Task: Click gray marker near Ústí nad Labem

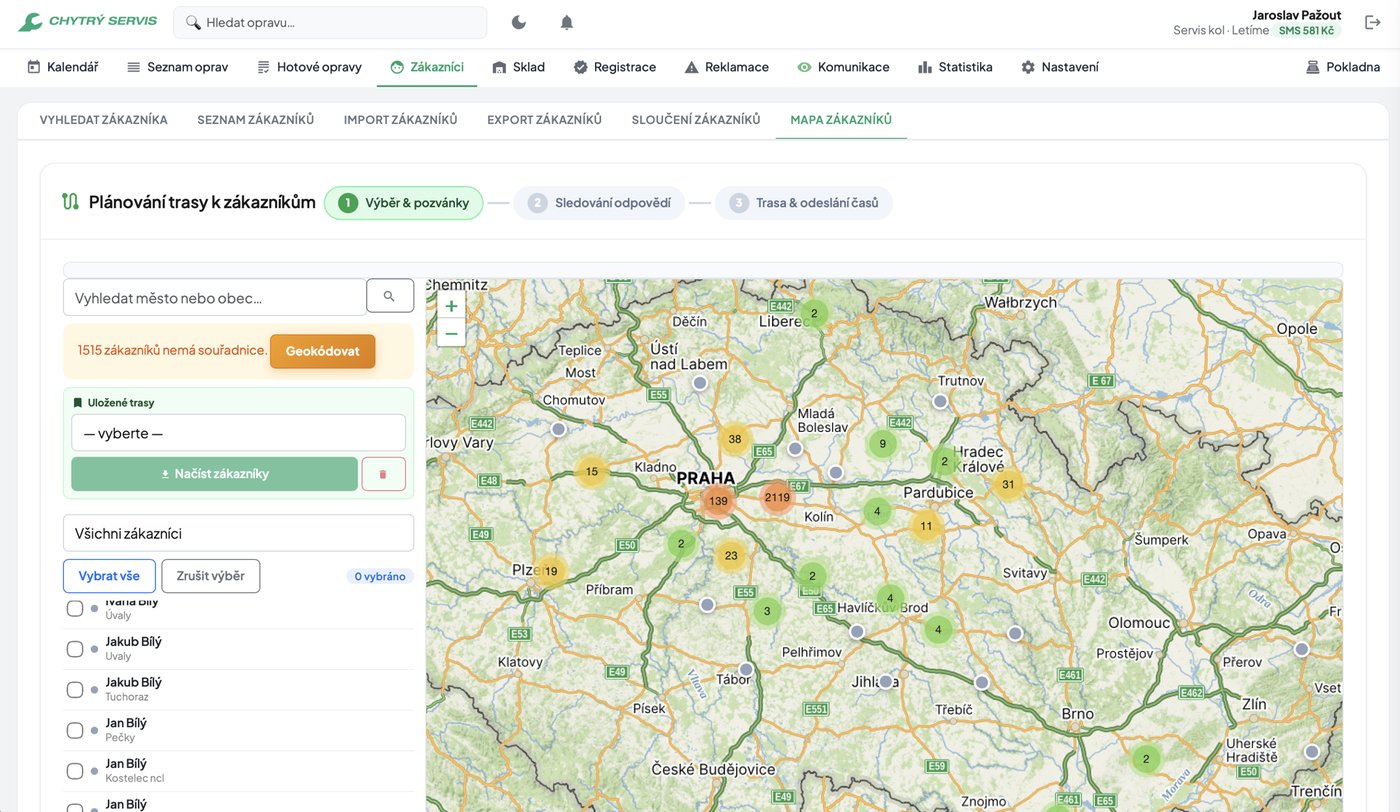Action: click(700, 383)
